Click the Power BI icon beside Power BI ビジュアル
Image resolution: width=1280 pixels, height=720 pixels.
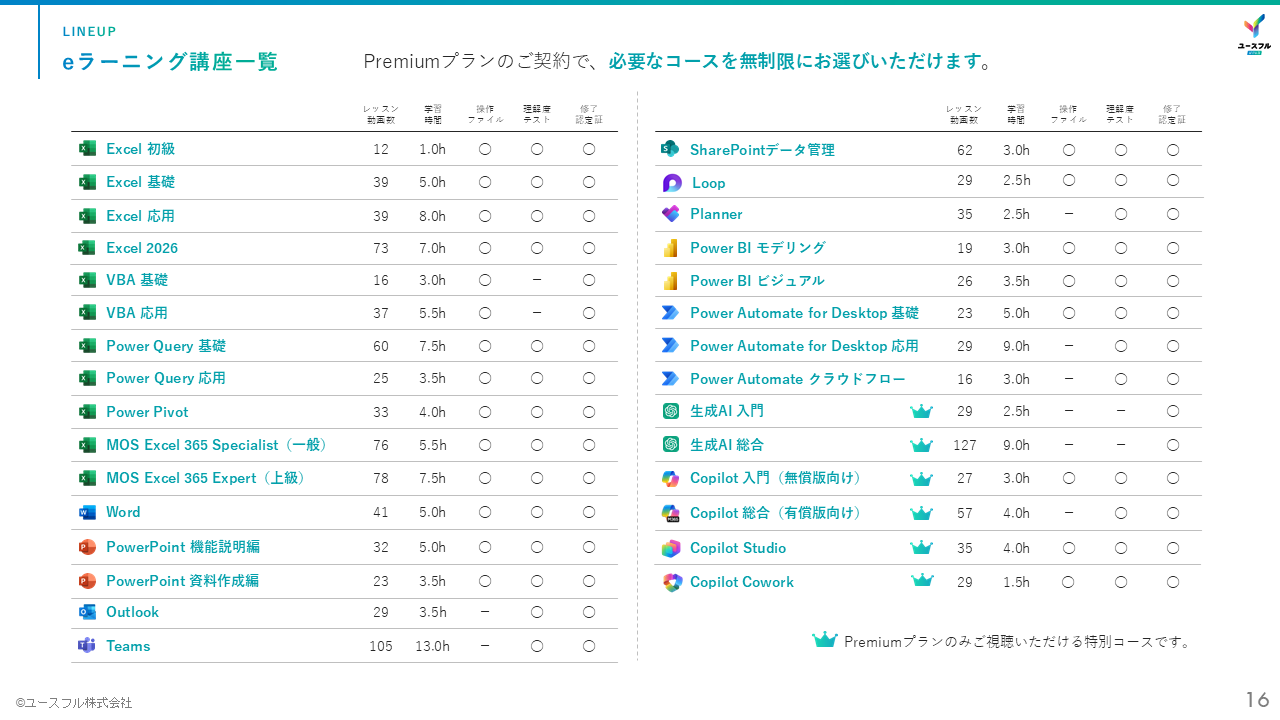point(670,281)
